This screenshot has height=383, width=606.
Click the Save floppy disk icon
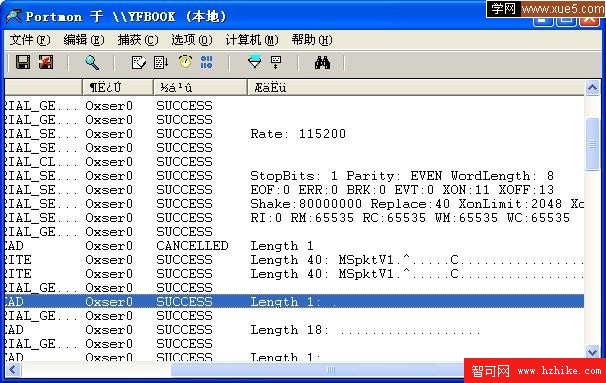[x=23, y=62]
